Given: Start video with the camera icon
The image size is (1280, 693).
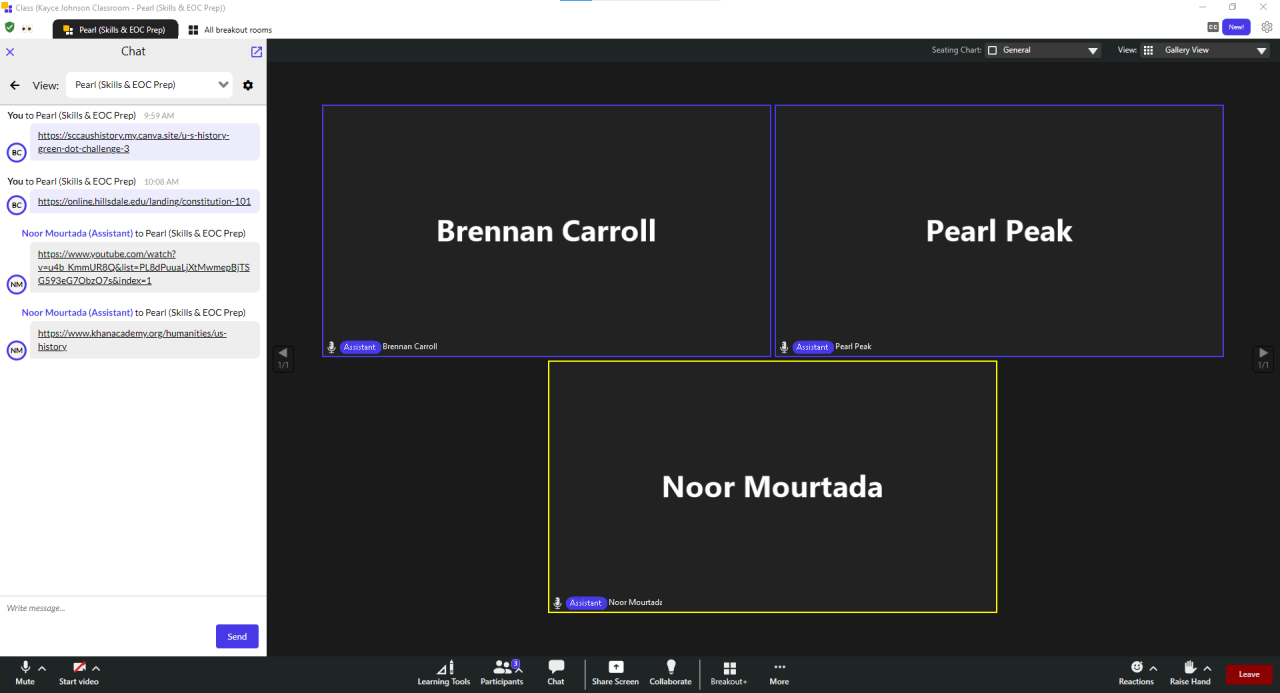Looking at the screenshot, I should point(79,672).
